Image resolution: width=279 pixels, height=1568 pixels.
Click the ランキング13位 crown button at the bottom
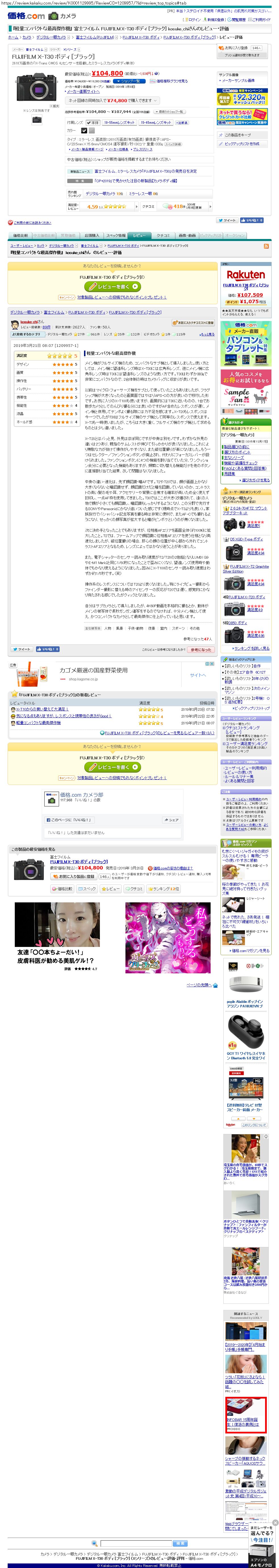(x=164, y=889)
